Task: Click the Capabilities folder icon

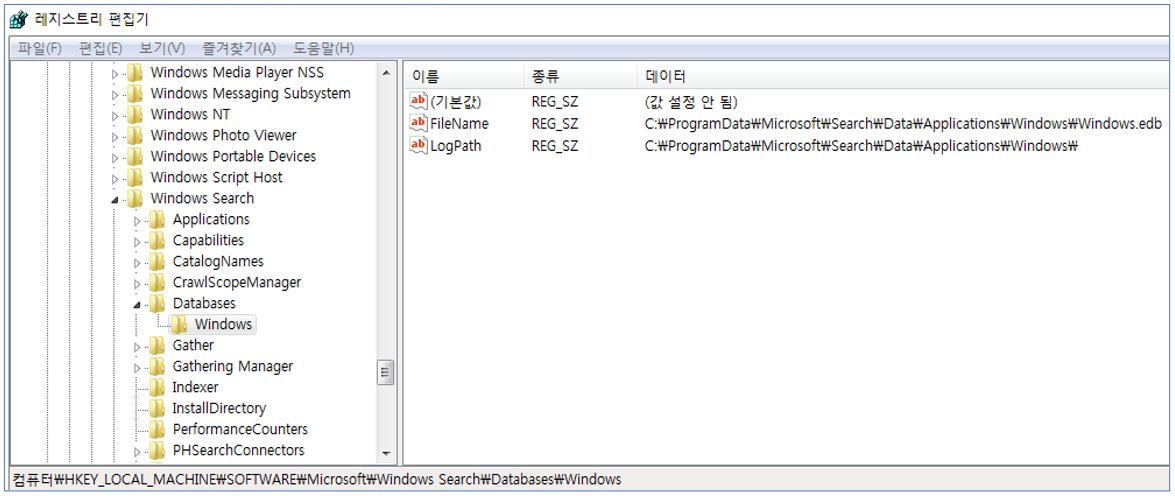Action: (156, 241)
